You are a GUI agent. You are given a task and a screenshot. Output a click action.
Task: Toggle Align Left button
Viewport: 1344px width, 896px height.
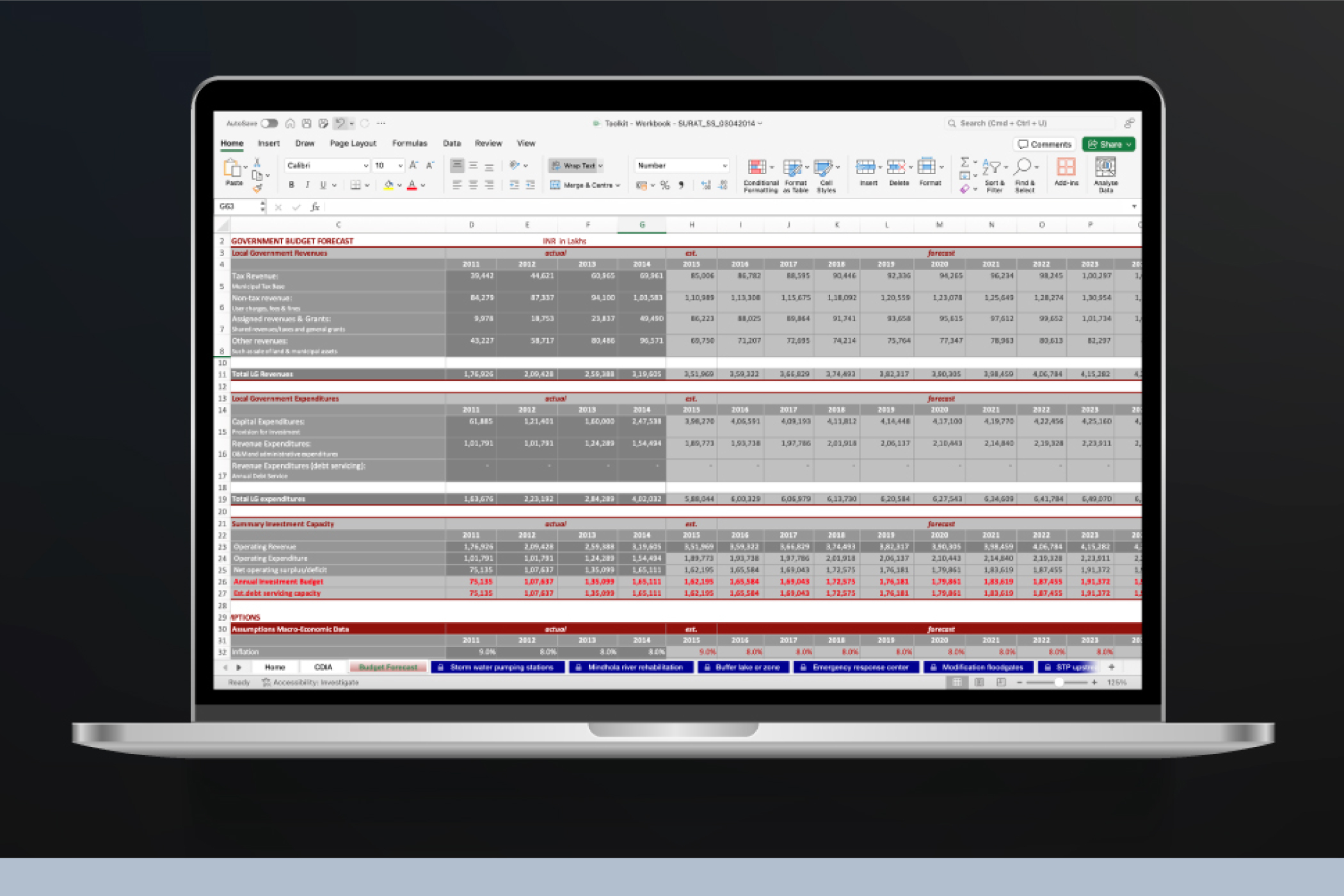pos(457,185)
